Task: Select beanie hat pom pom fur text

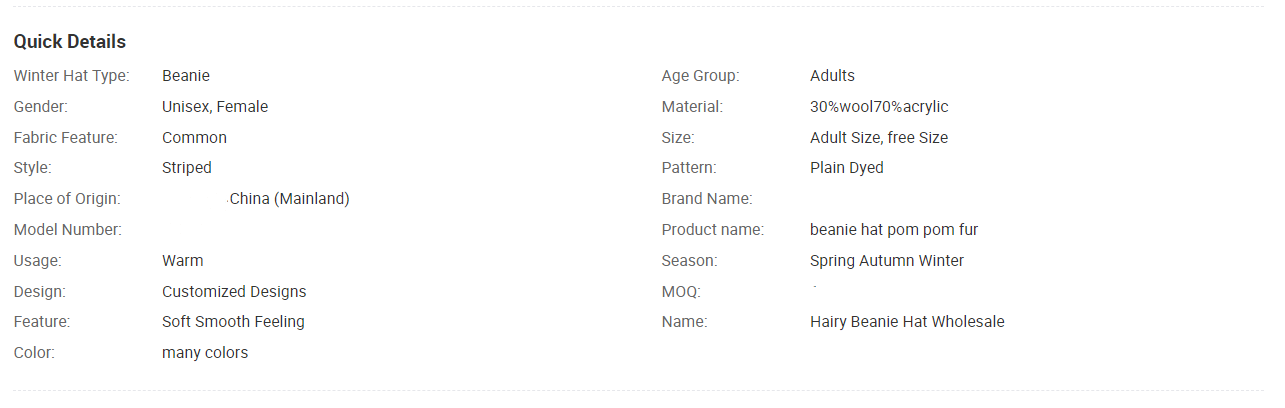Action: [x=894, y=230]
